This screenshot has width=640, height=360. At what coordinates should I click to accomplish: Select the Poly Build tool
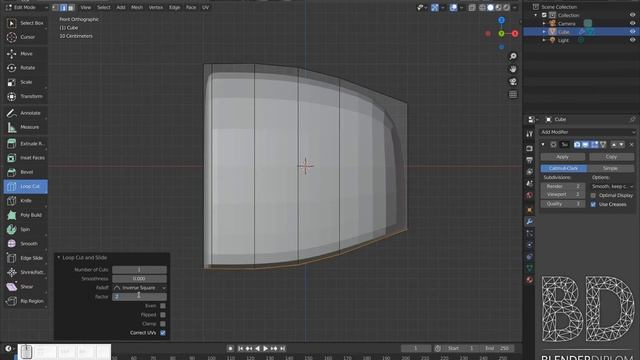tap(25, 215)
